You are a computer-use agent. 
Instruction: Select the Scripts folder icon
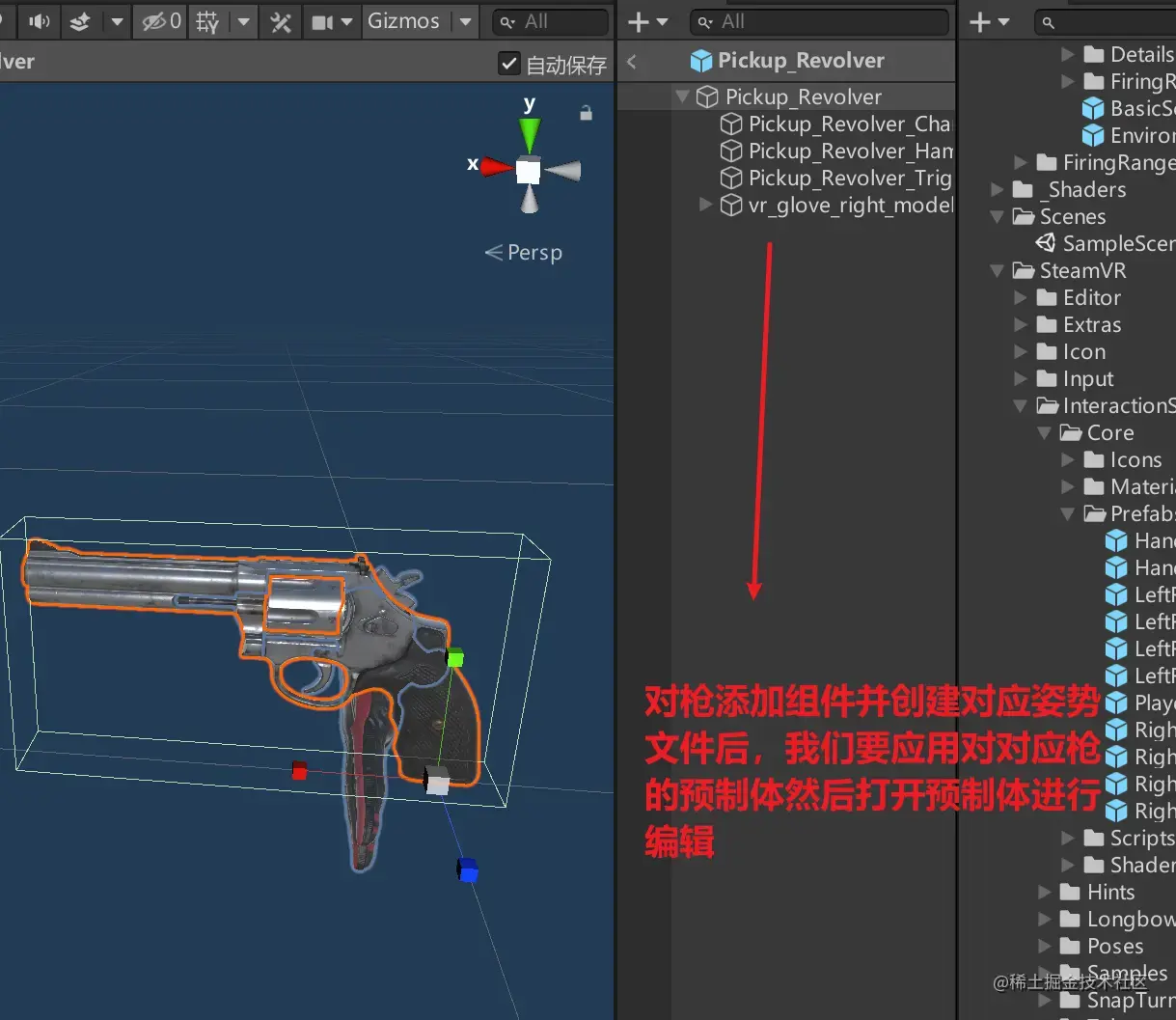(1093, 838)
